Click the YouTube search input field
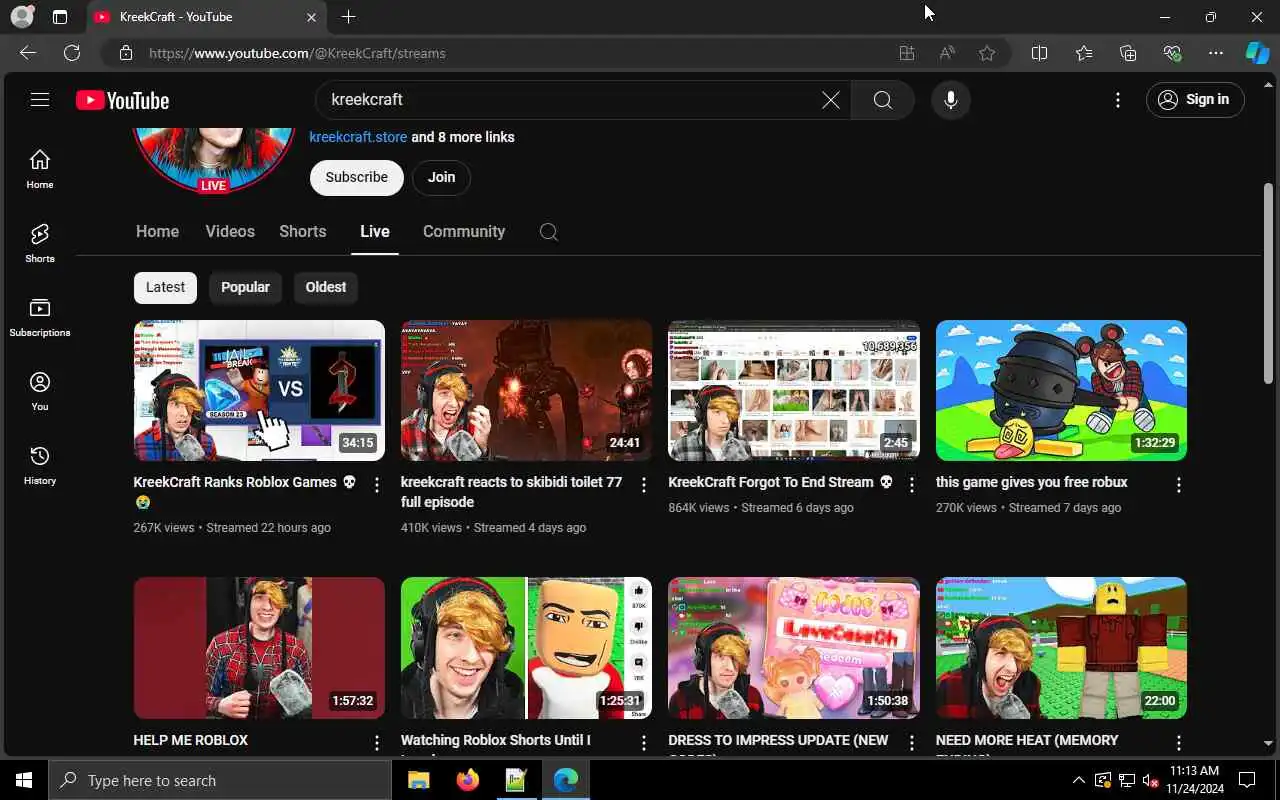The width and height of the screenshot is (1280, 800). tap(570, 100)
